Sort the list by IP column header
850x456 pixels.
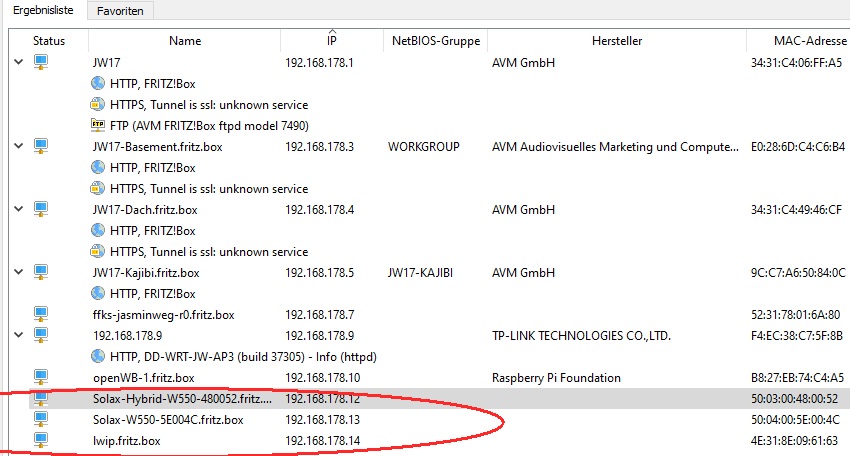(x=332, y=41)
